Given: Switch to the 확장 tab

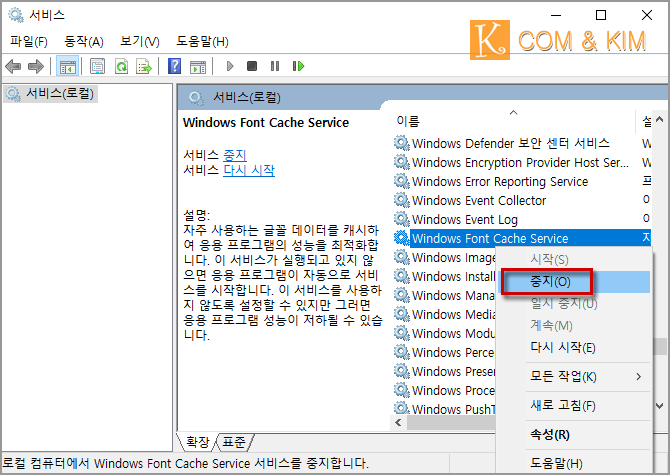Looking at the screenshot, I should pyautogui.click(x=197, y=442).
